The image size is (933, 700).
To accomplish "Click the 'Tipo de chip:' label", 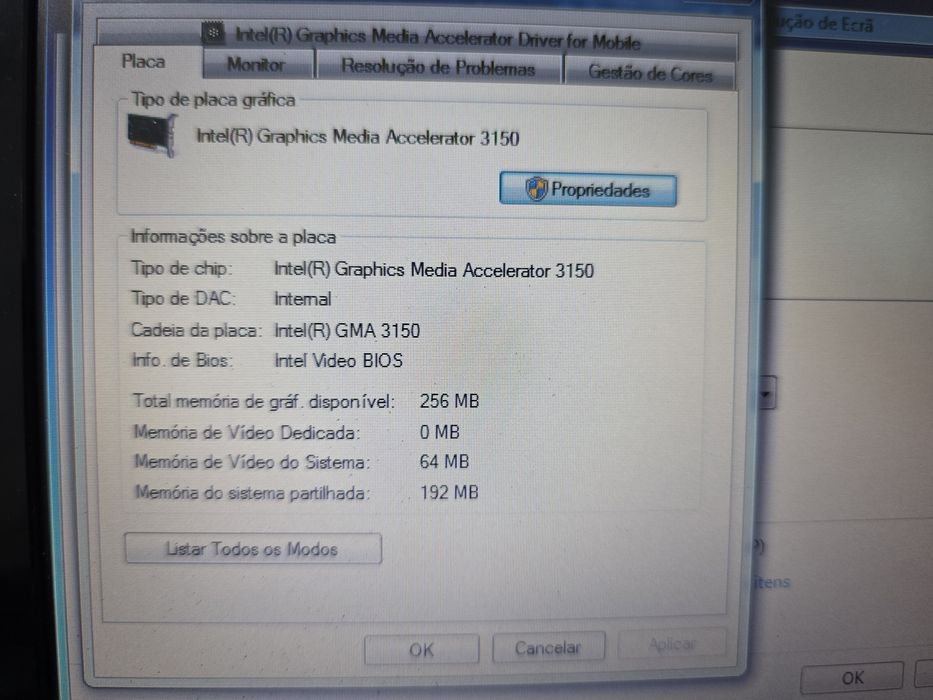I will [x=181, y=268].
